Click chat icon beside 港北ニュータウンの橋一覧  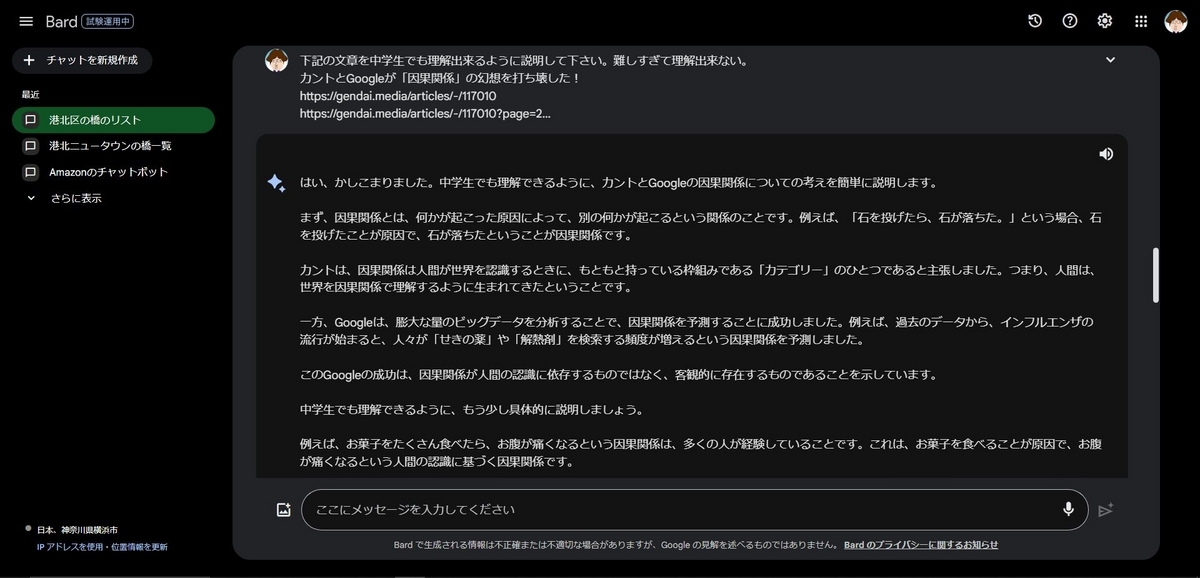click(30, 146)
